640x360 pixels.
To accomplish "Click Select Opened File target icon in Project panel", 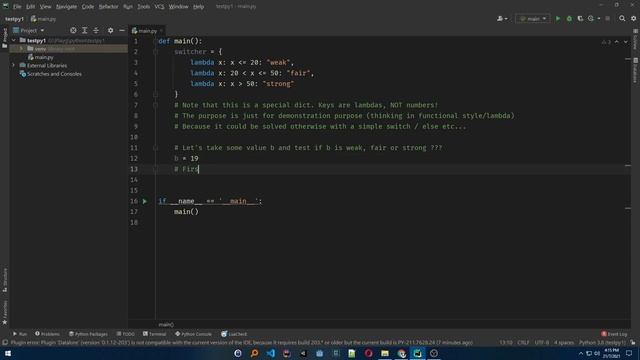I will tap(73, 30).
